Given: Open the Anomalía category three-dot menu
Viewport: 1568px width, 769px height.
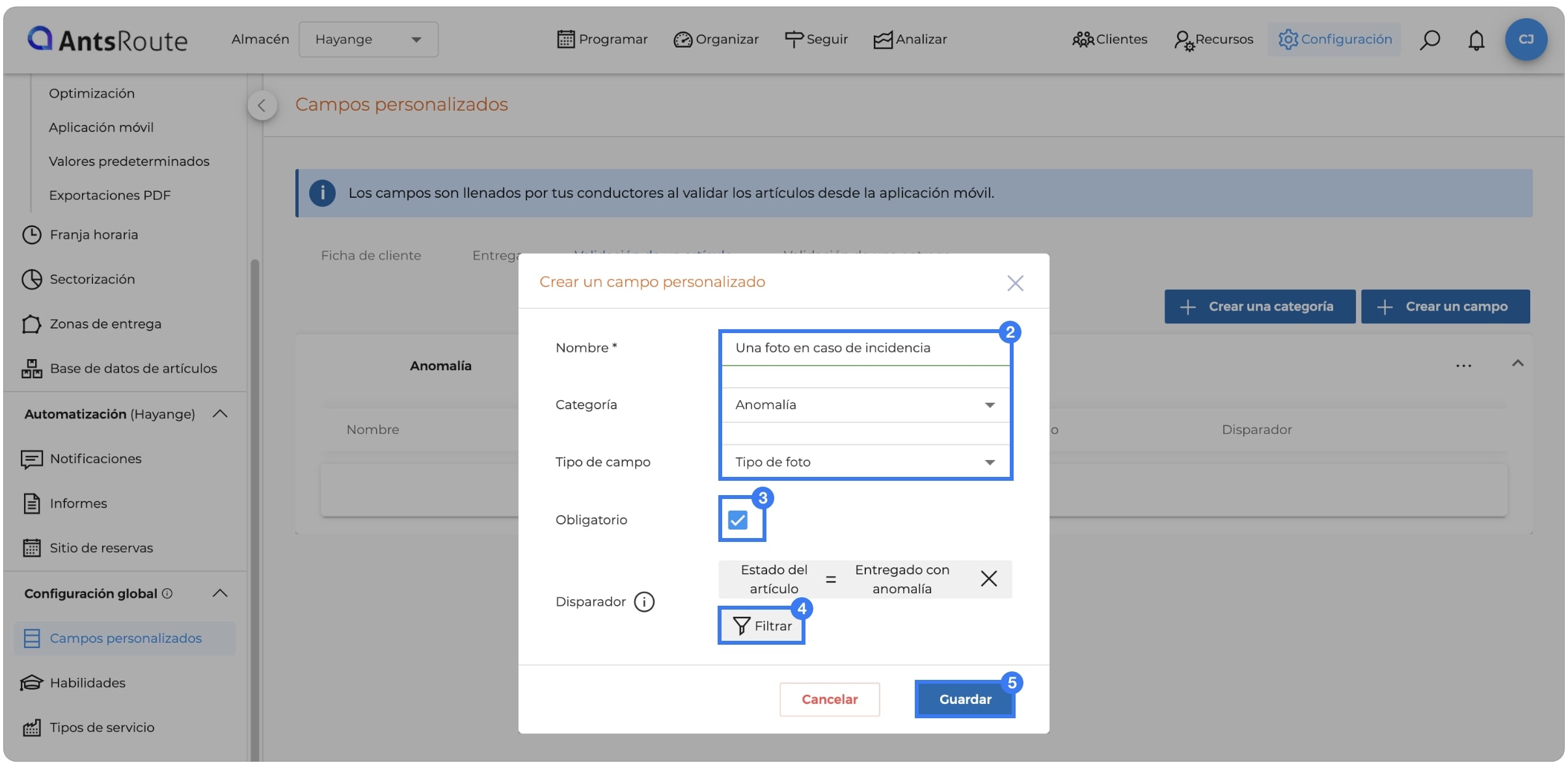Looking at the screenshot, I should click(x=1463, y=366).
